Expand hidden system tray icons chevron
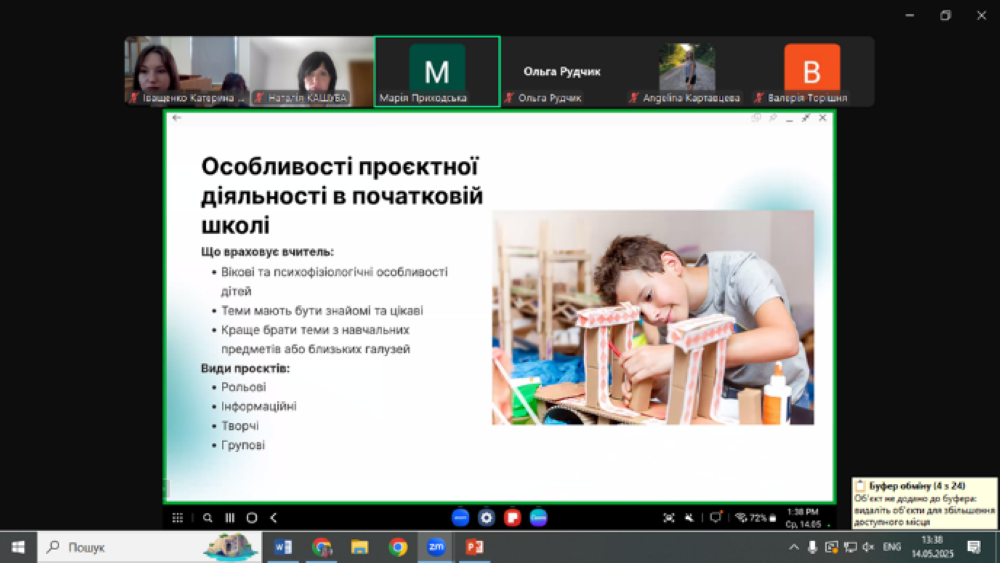The width and height of the screenshot is (1000, 563). (794, 547)
